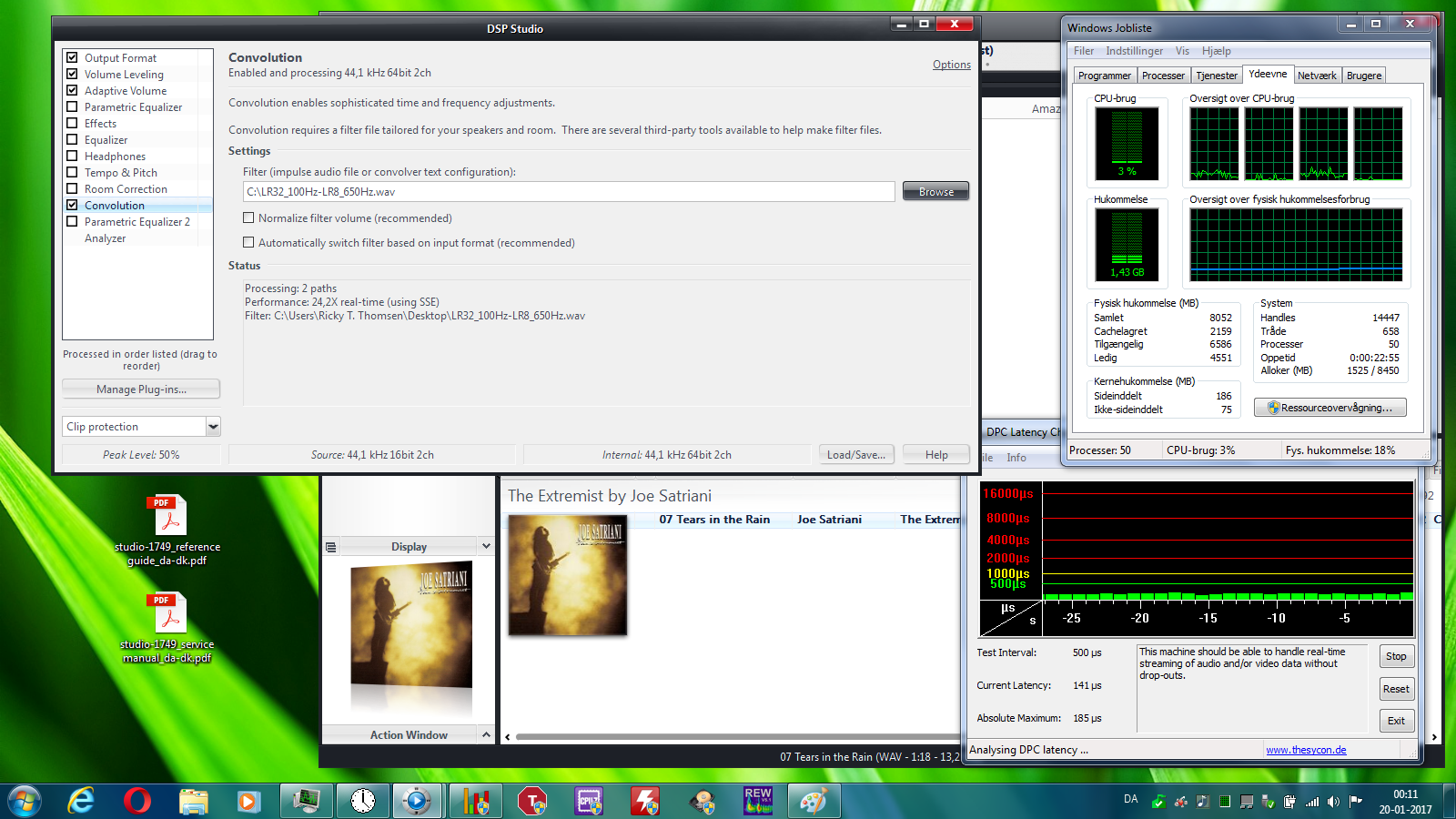The width and height of the screenshot is (1456, 819).
Task: Expand the Display panel dropdown arrow
Action: click(x=486, y=546)
